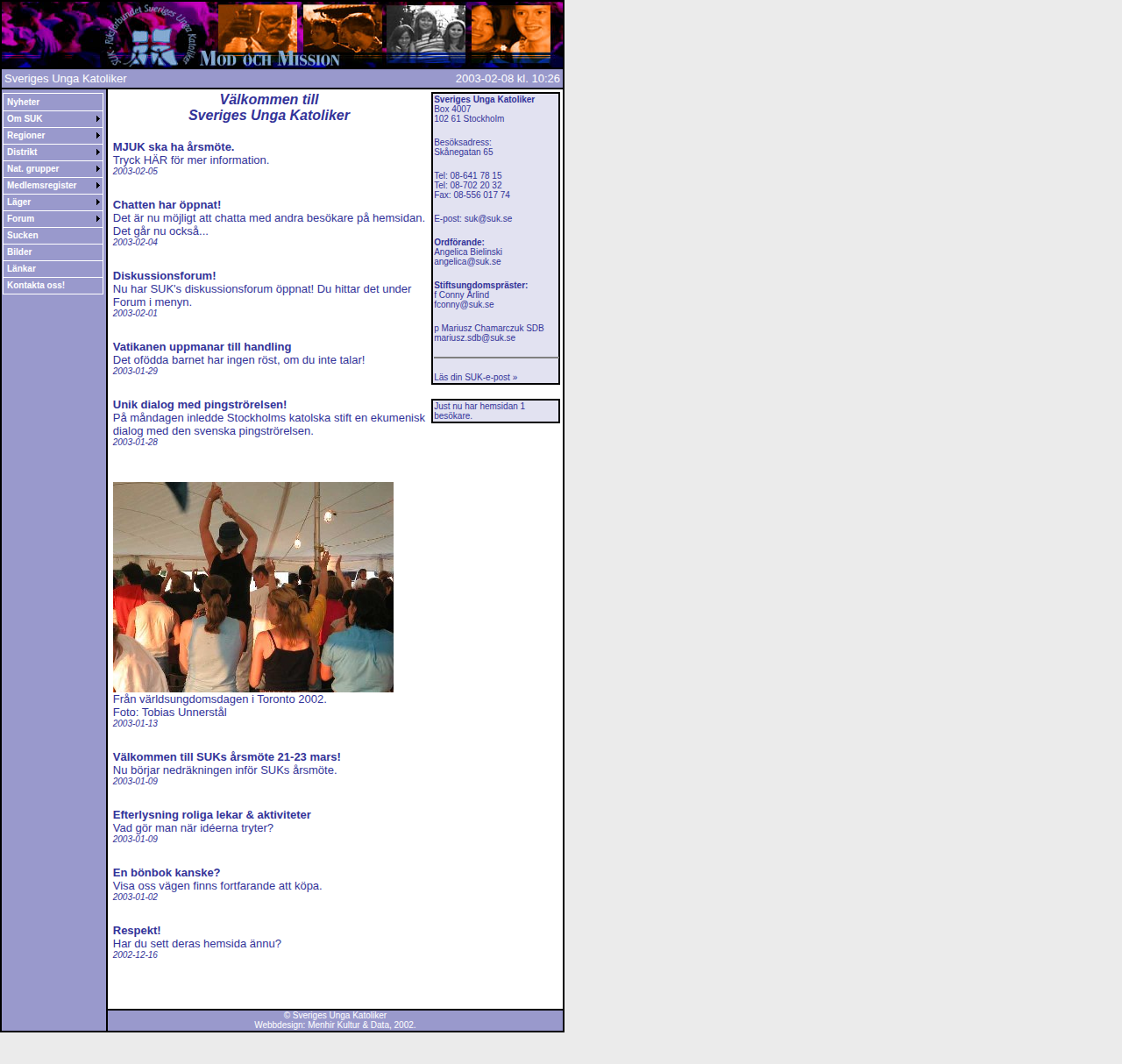Open the Forum submenu arrow
The image size is (1122, 1064).
98,219
